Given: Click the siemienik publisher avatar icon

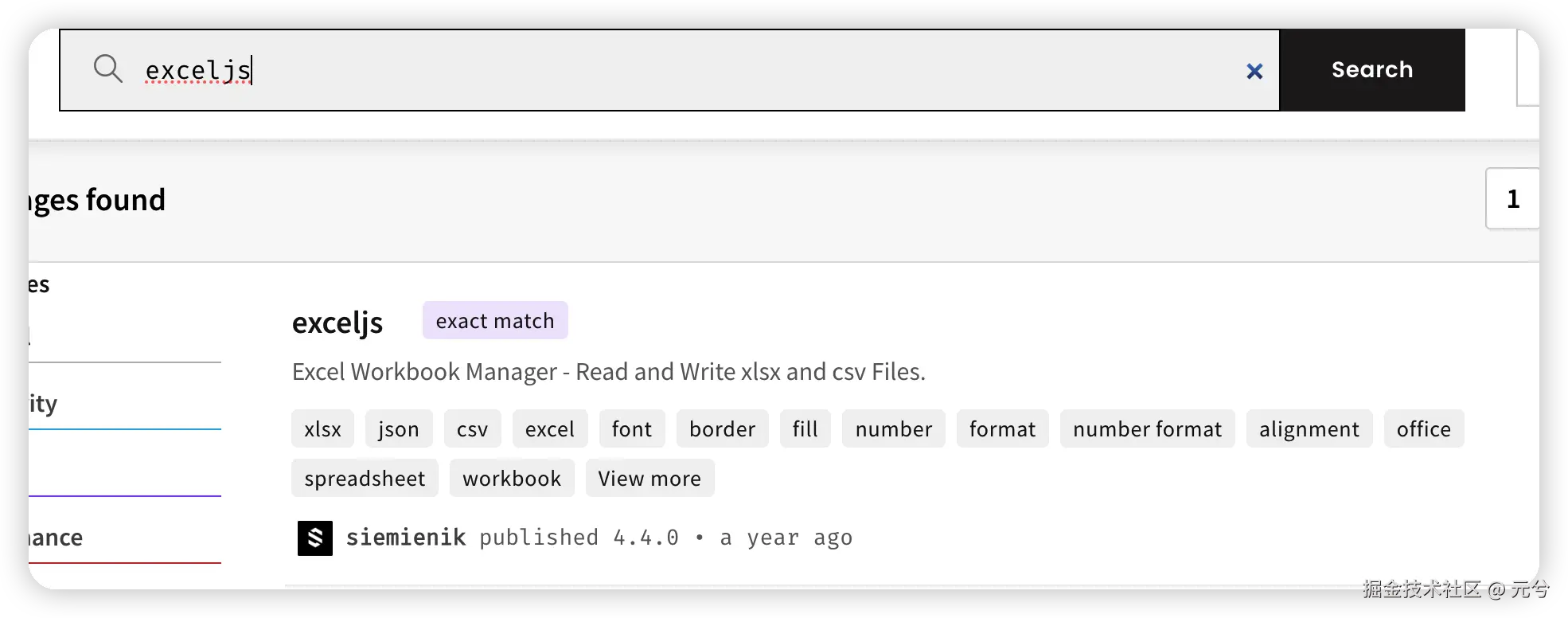Looking at the screenshot, I should point(315,538).
